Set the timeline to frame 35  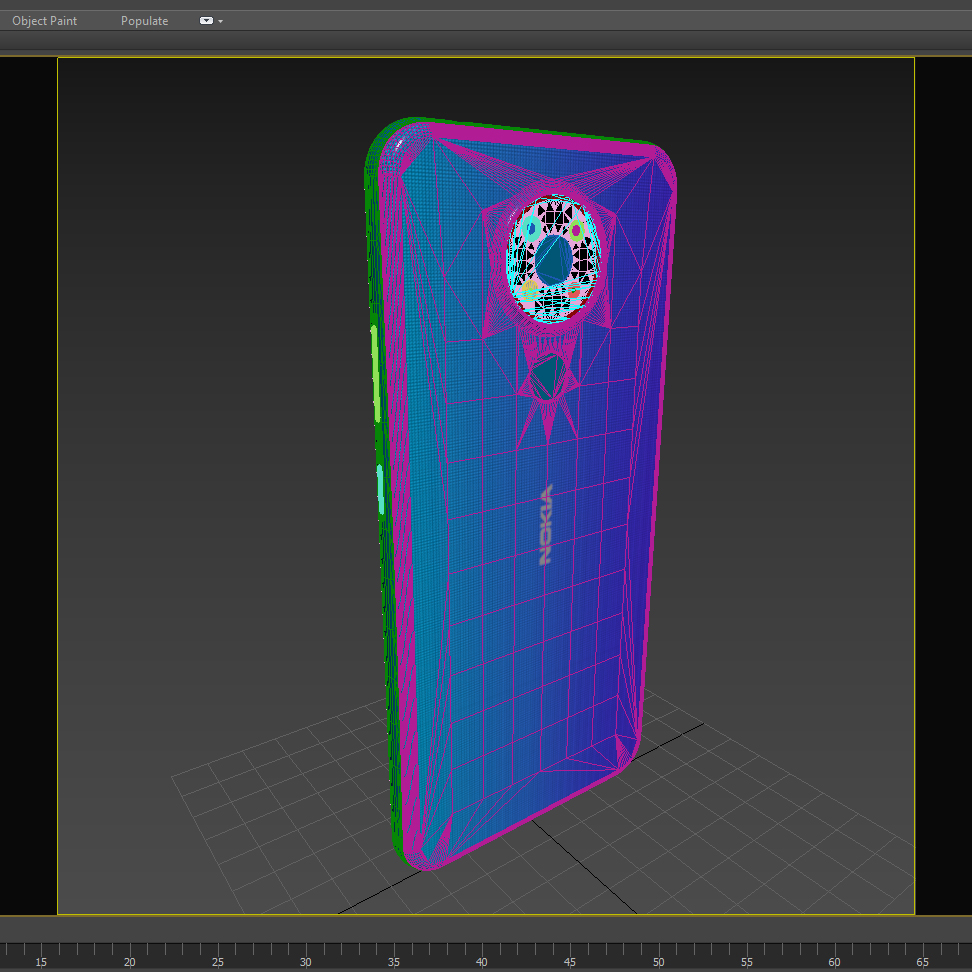[x=394, y=962]
